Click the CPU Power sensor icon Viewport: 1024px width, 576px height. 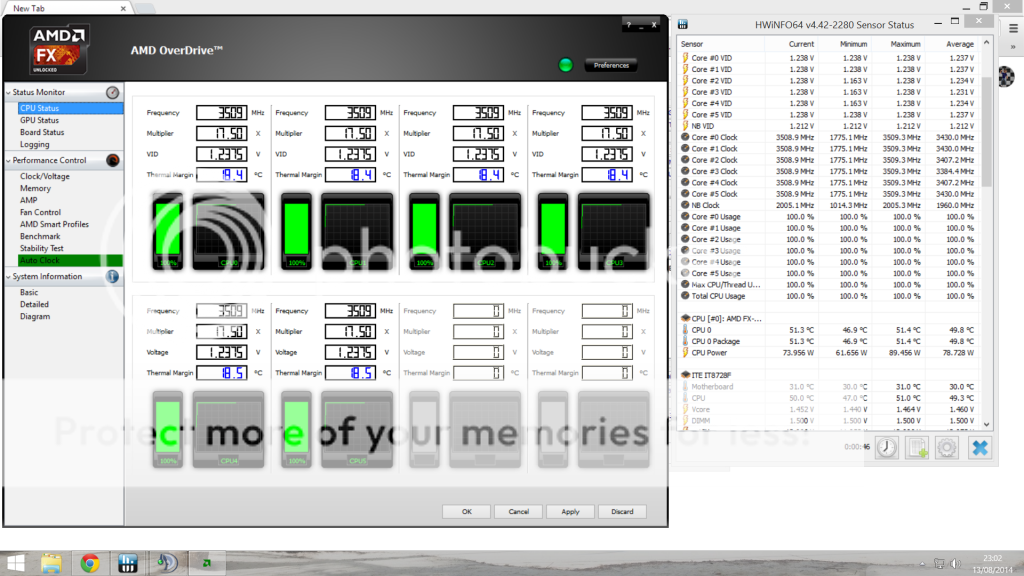[685, 353]
